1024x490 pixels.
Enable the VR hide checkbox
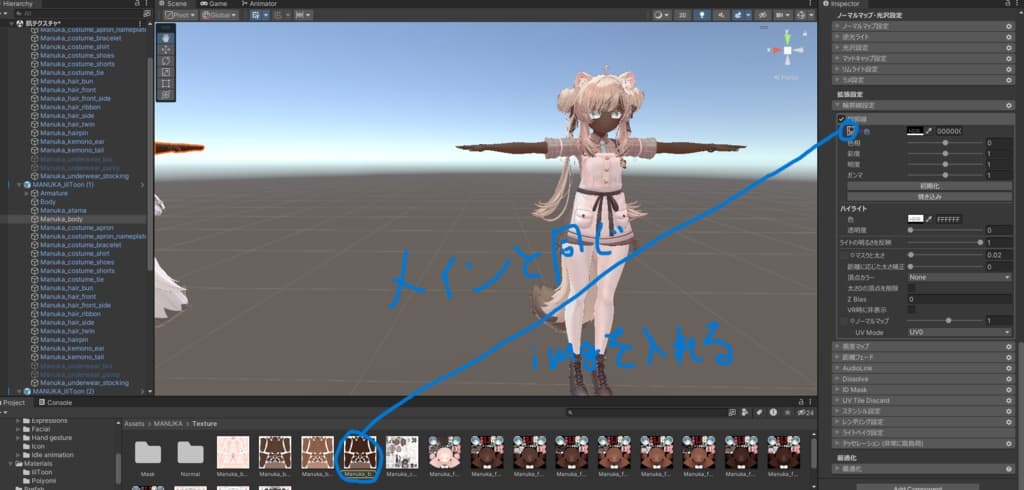911,310
